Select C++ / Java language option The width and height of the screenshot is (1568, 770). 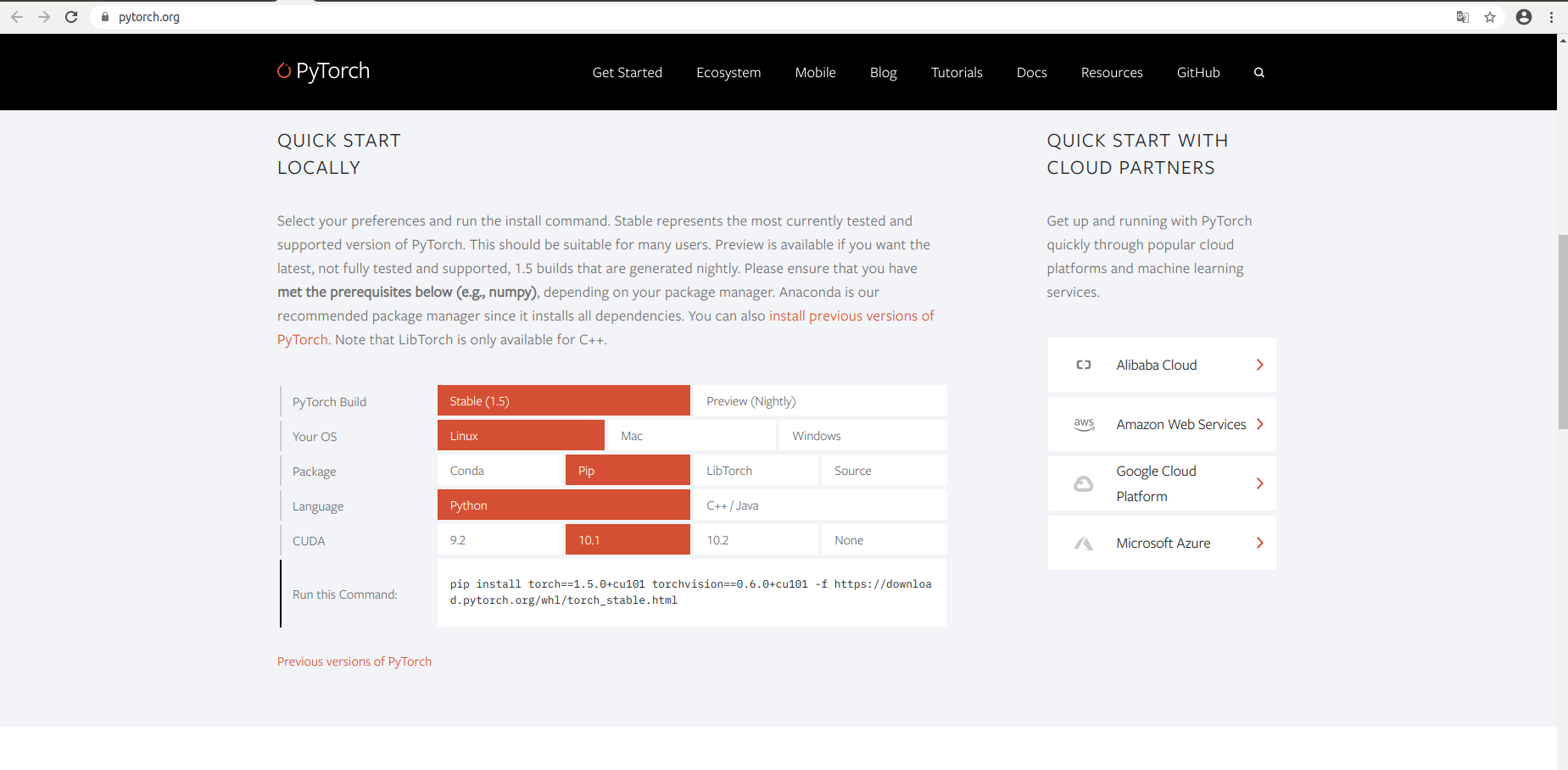820,505
